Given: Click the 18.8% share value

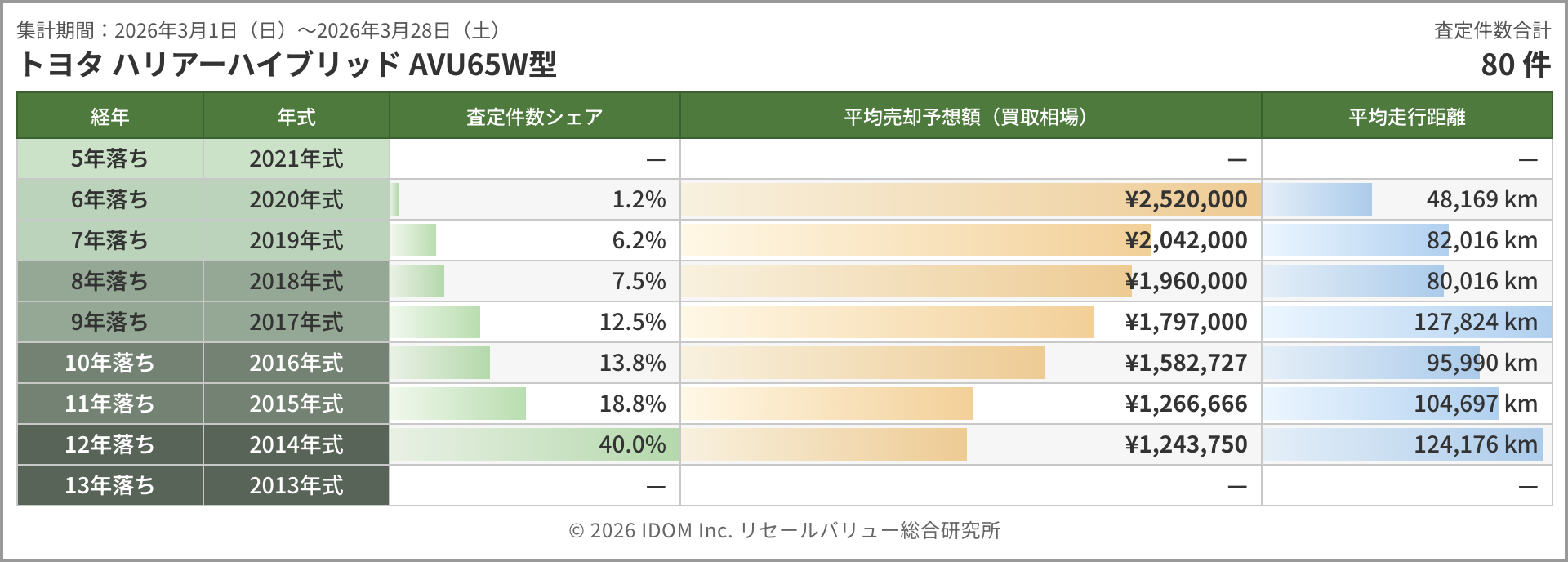Looking at the screenshot, I should point(632,404).
